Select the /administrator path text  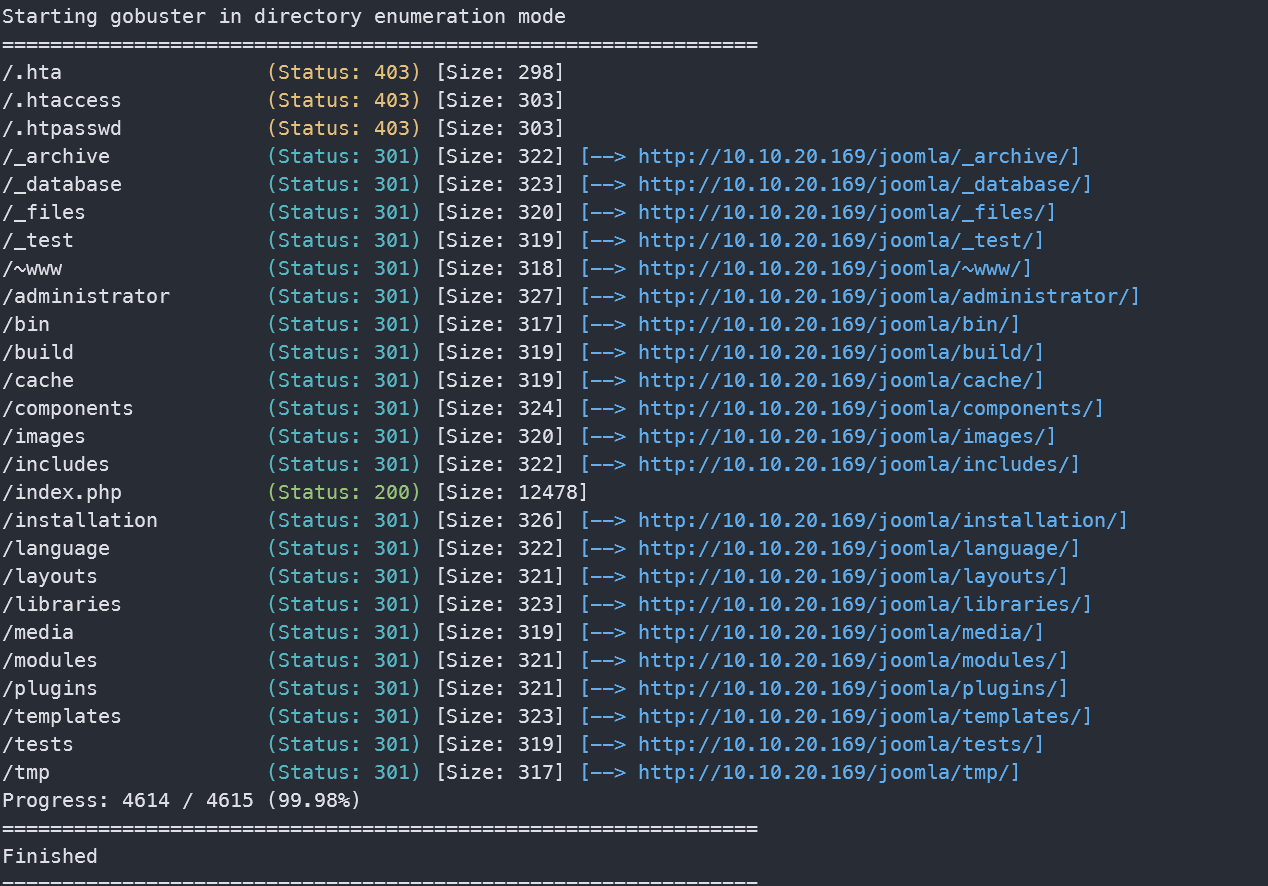pos(86,296)
